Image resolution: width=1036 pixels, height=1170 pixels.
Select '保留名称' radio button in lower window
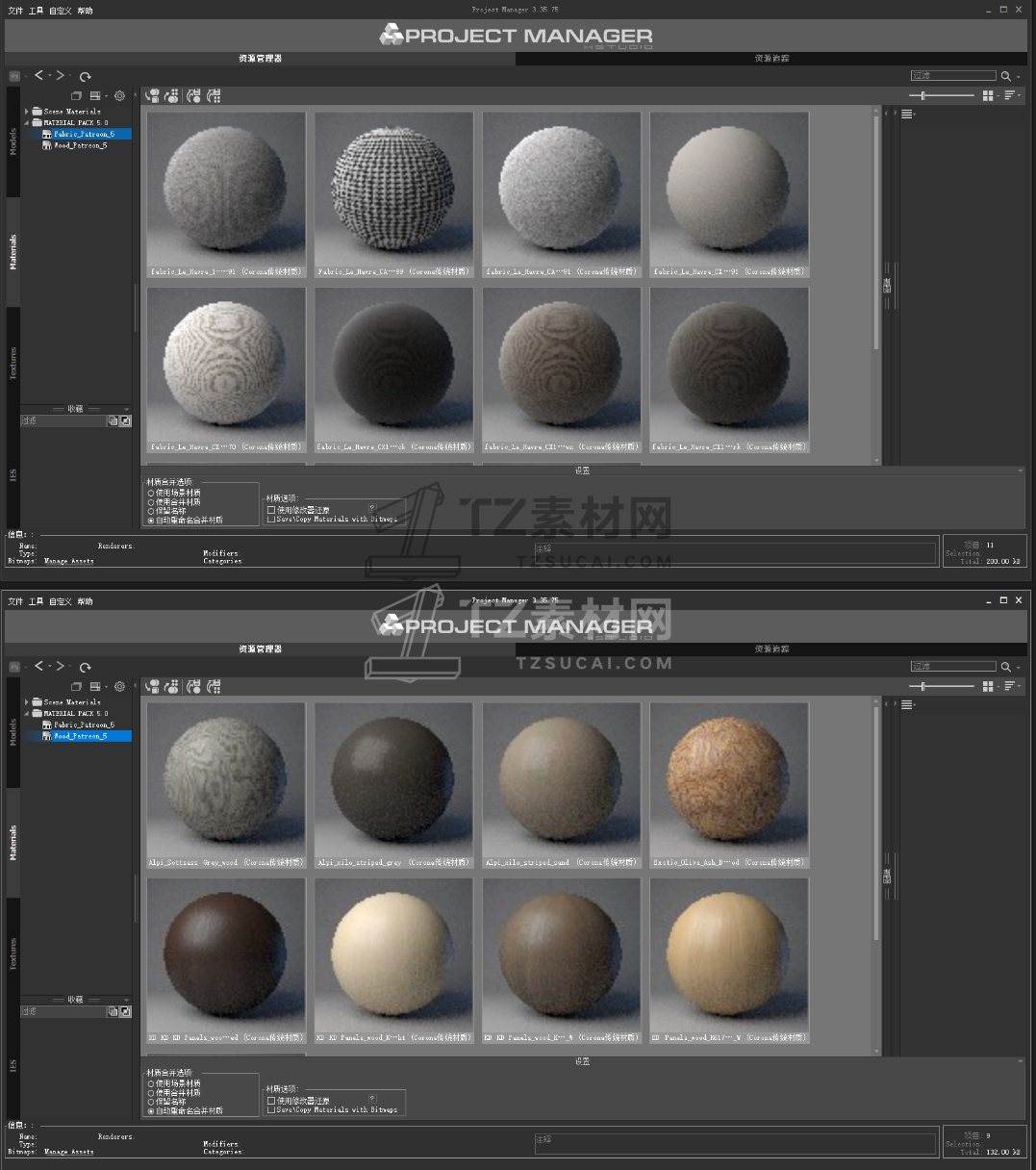pyautogui.click(x=151, y=1102)
